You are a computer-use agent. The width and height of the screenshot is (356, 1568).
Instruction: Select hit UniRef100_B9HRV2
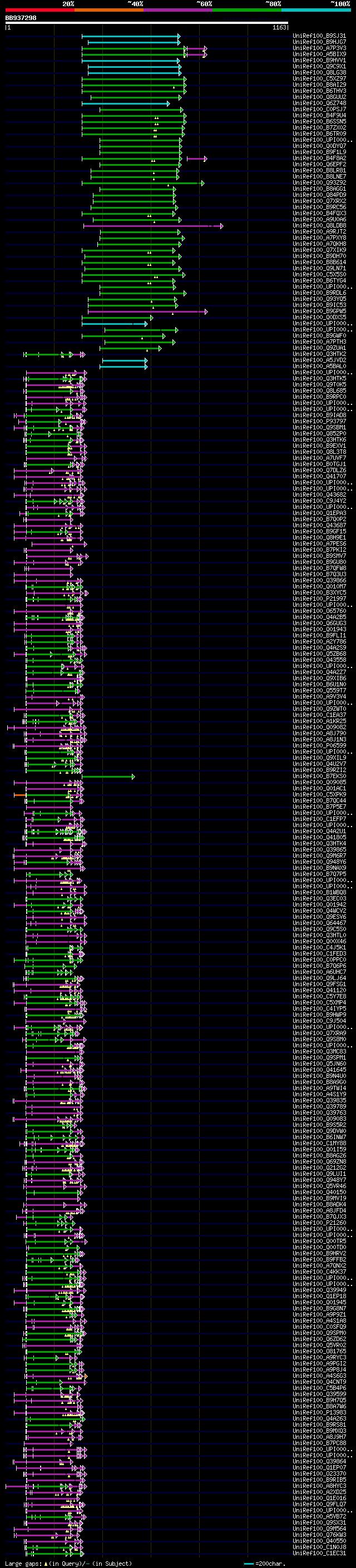(x=319, y=1254)
